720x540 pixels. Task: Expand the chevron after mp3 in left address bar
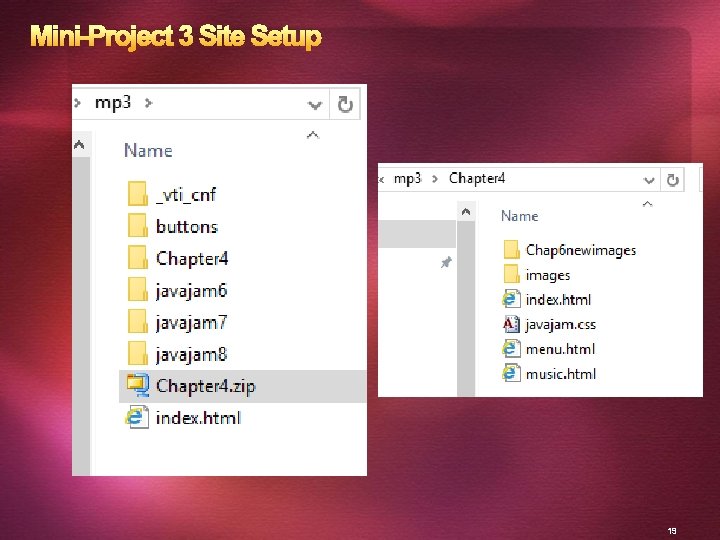pyautogui.click(x=148, y=103)
